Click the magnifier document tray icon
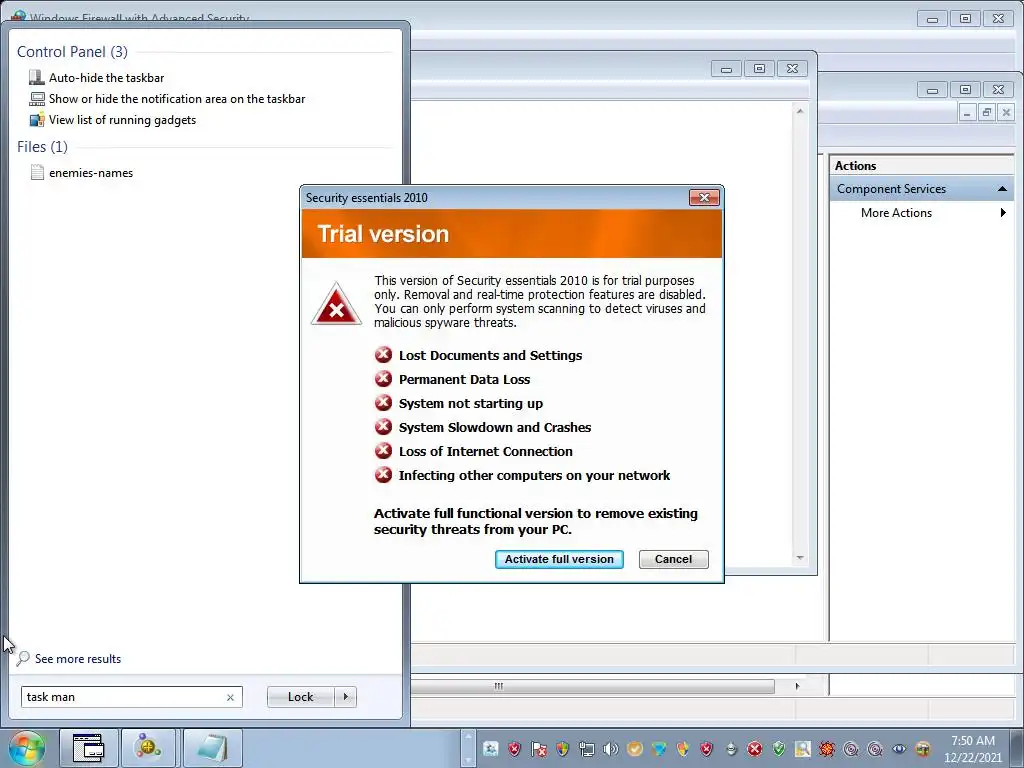 pos(803,749)
